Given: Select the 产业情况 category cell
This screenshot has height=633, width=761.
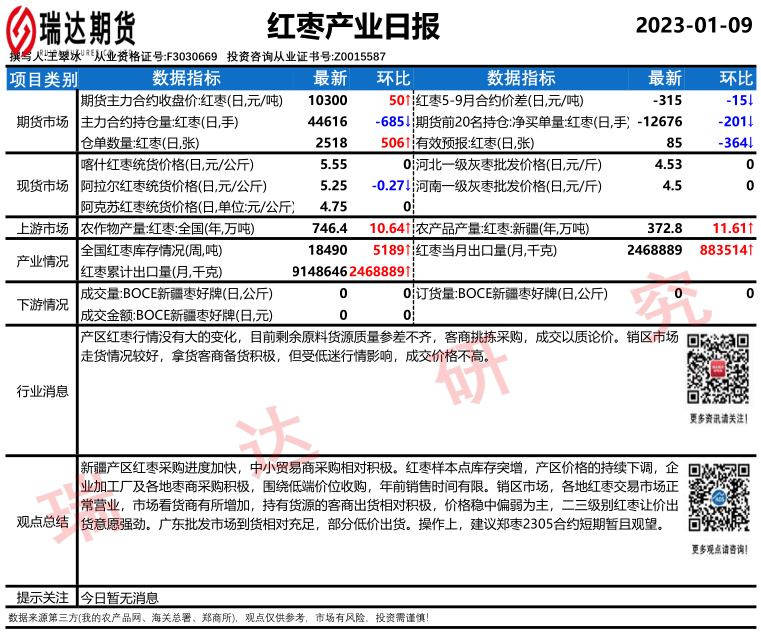Looking at the screenshot, I should coord(42,261).
